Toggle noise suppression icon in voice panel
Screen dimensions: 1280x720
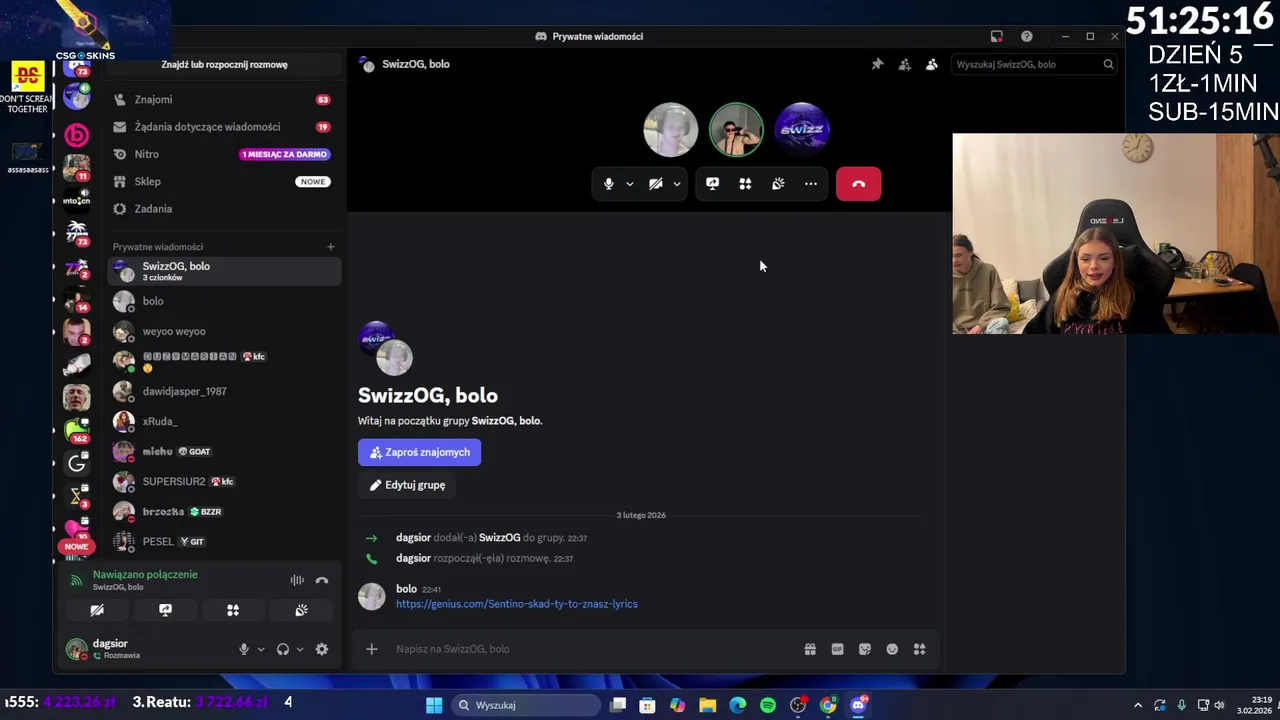pyautogui.click(x=297, y=580)
